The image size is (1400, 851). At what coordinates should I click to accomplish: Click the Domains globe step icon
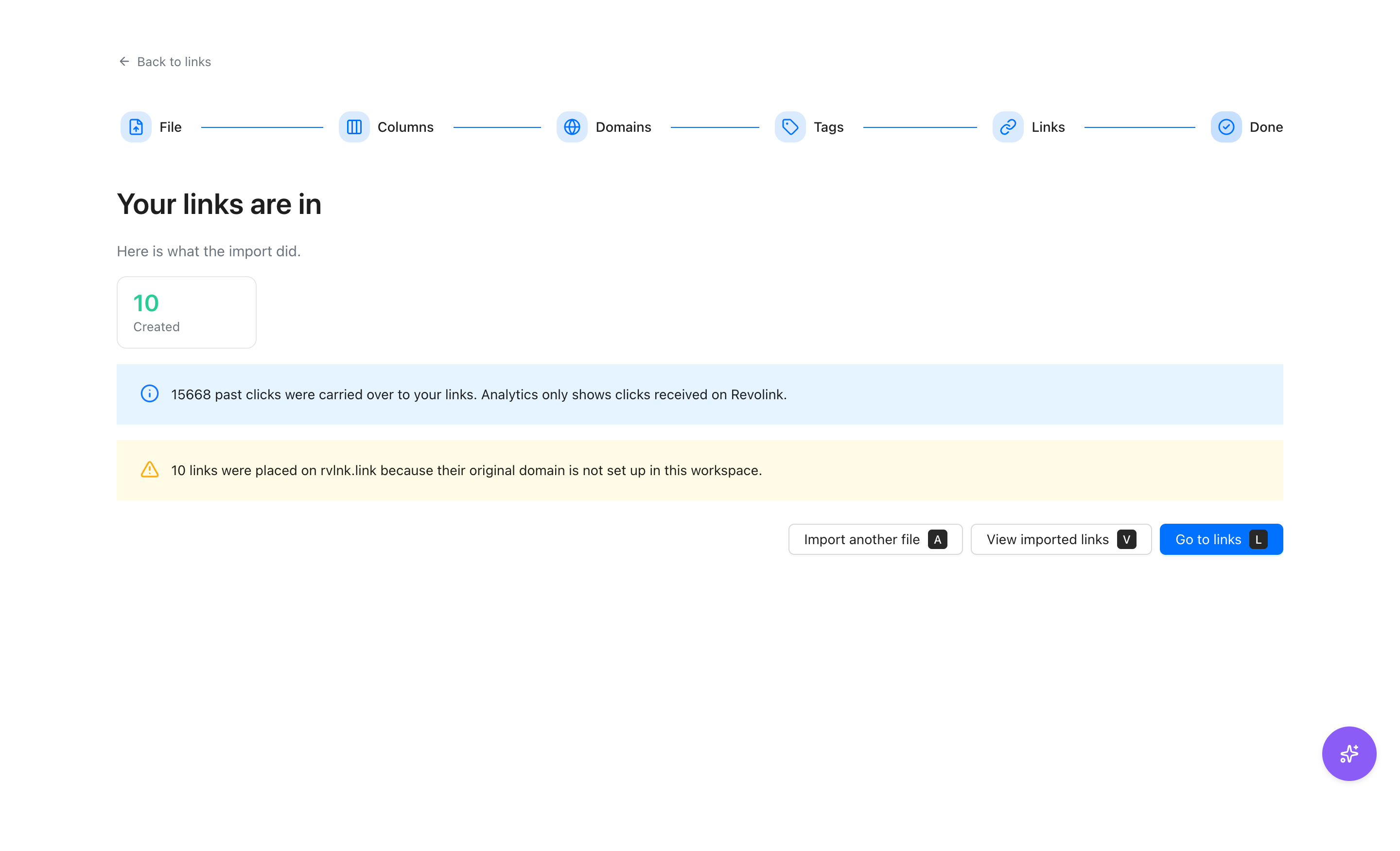572,127
